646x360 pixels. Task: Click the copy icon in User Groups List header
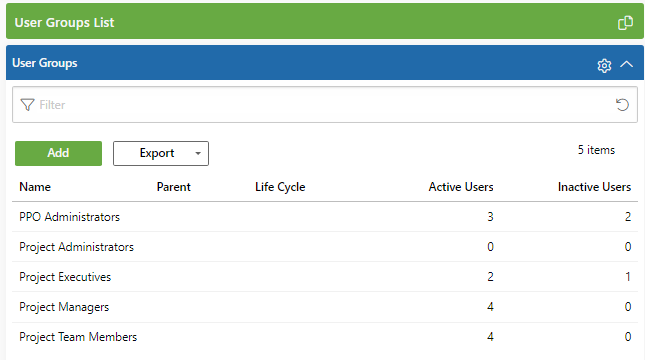[625, 23]
